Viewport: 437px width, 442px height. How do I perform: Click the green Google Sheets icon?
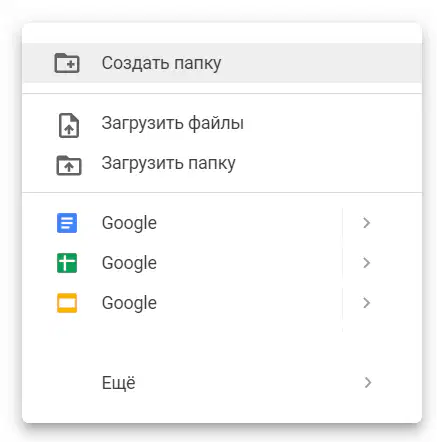point(67,263)
